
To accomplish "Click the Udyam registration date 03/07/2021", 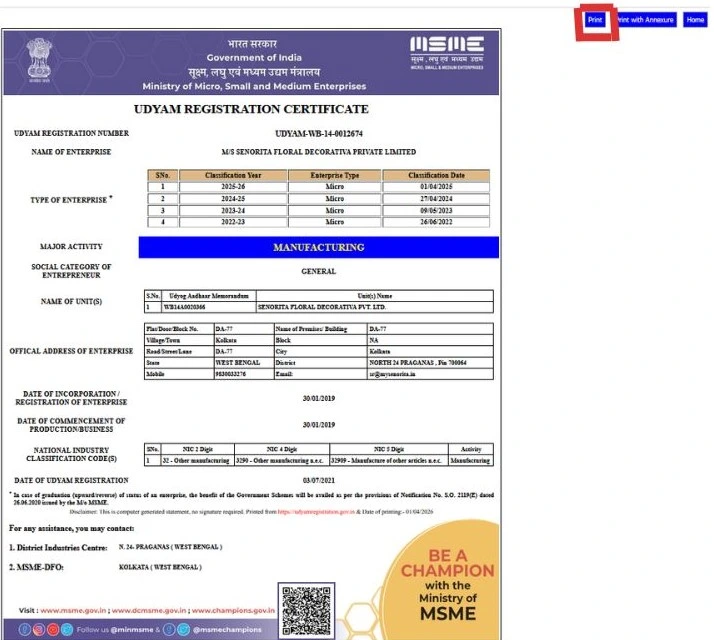I will (319, 481).
